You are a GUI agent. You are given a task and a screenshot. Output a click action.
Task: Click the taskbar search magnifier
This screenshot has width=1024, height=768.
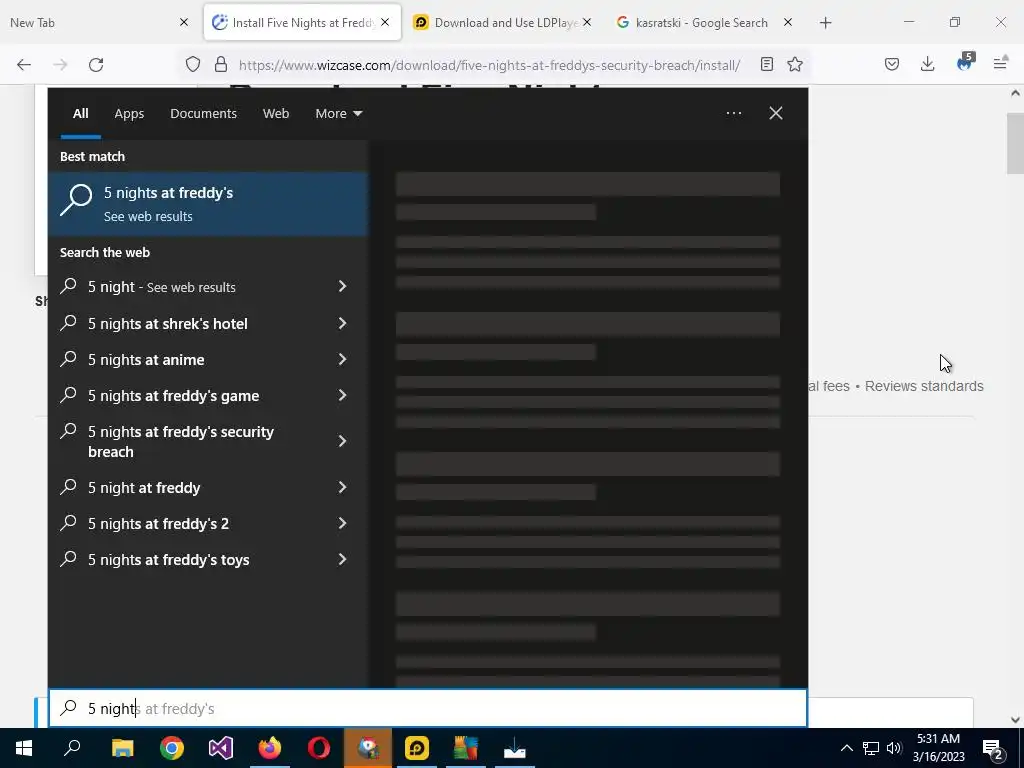(72, 748)
